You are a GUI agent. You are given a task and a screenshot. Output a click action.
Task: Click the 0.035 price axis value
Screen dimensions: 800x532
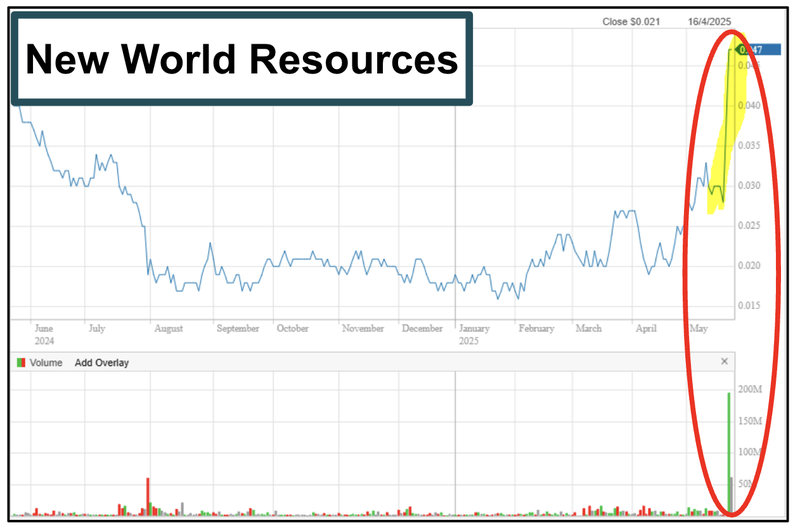click(x=749, y=146)
